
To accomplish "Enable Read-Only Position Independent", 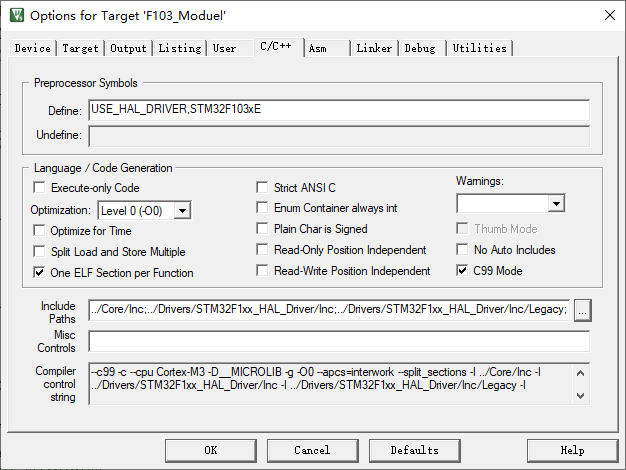I will point(262,250).
